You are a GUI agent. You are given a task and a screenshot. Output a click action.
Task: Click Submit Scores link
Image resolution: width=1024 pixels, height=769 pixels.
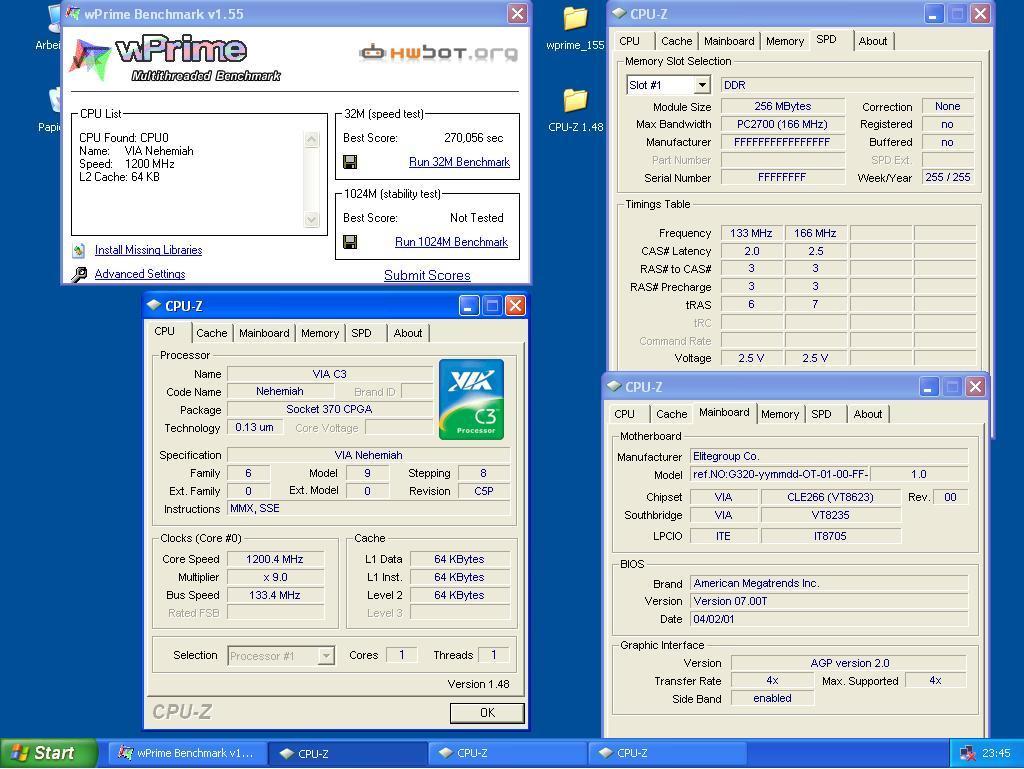[x=427, y=275]
